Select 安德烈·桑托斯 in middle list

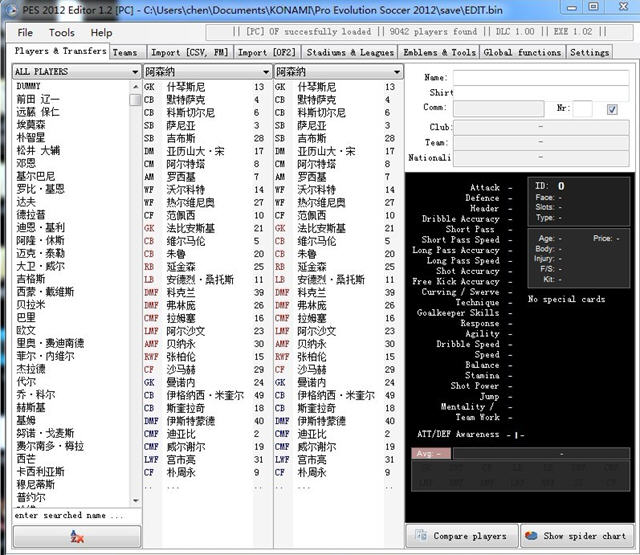click(x=207, y=280)
